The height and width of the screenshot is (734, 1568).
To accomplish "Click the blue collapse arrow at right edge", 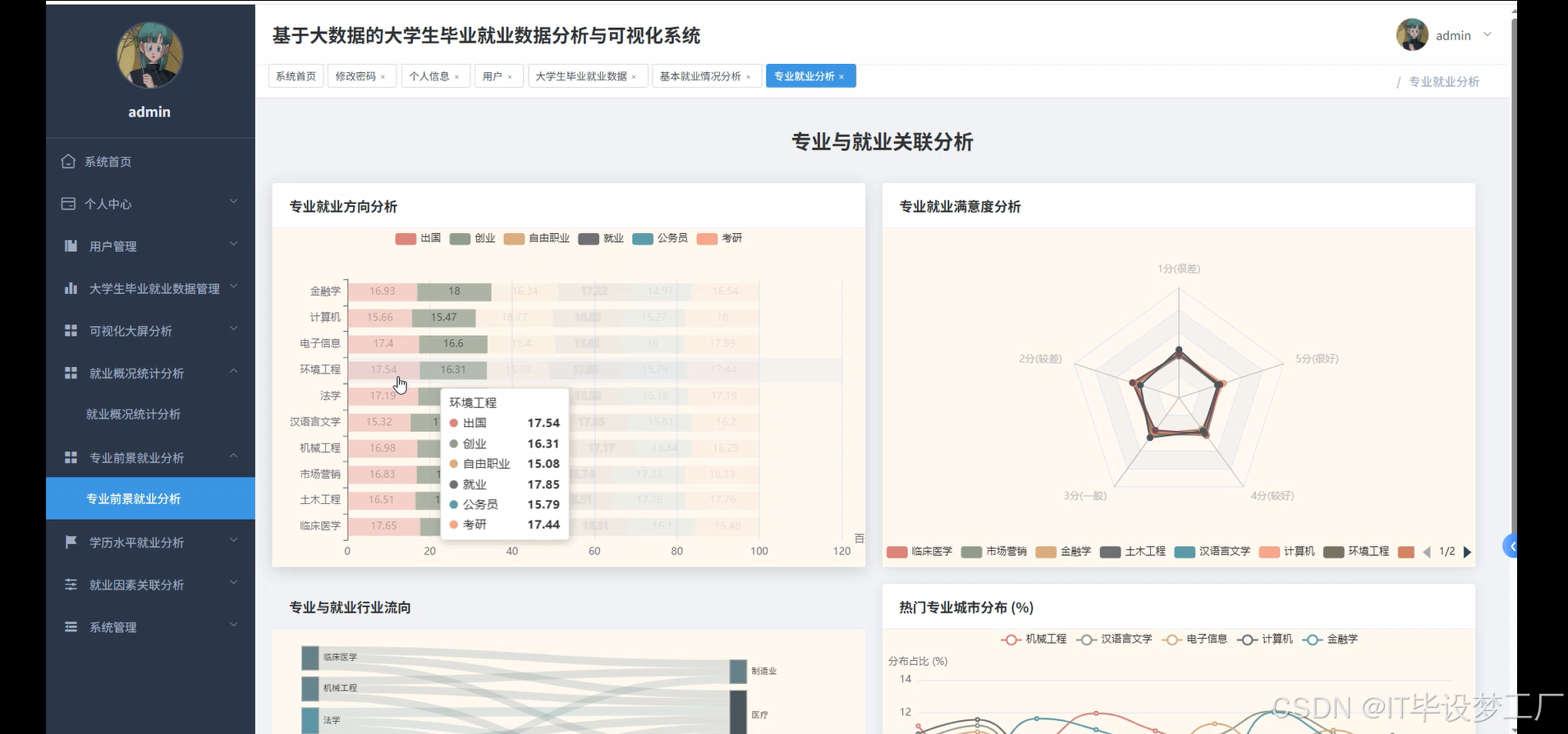I will click(1511, 546).
